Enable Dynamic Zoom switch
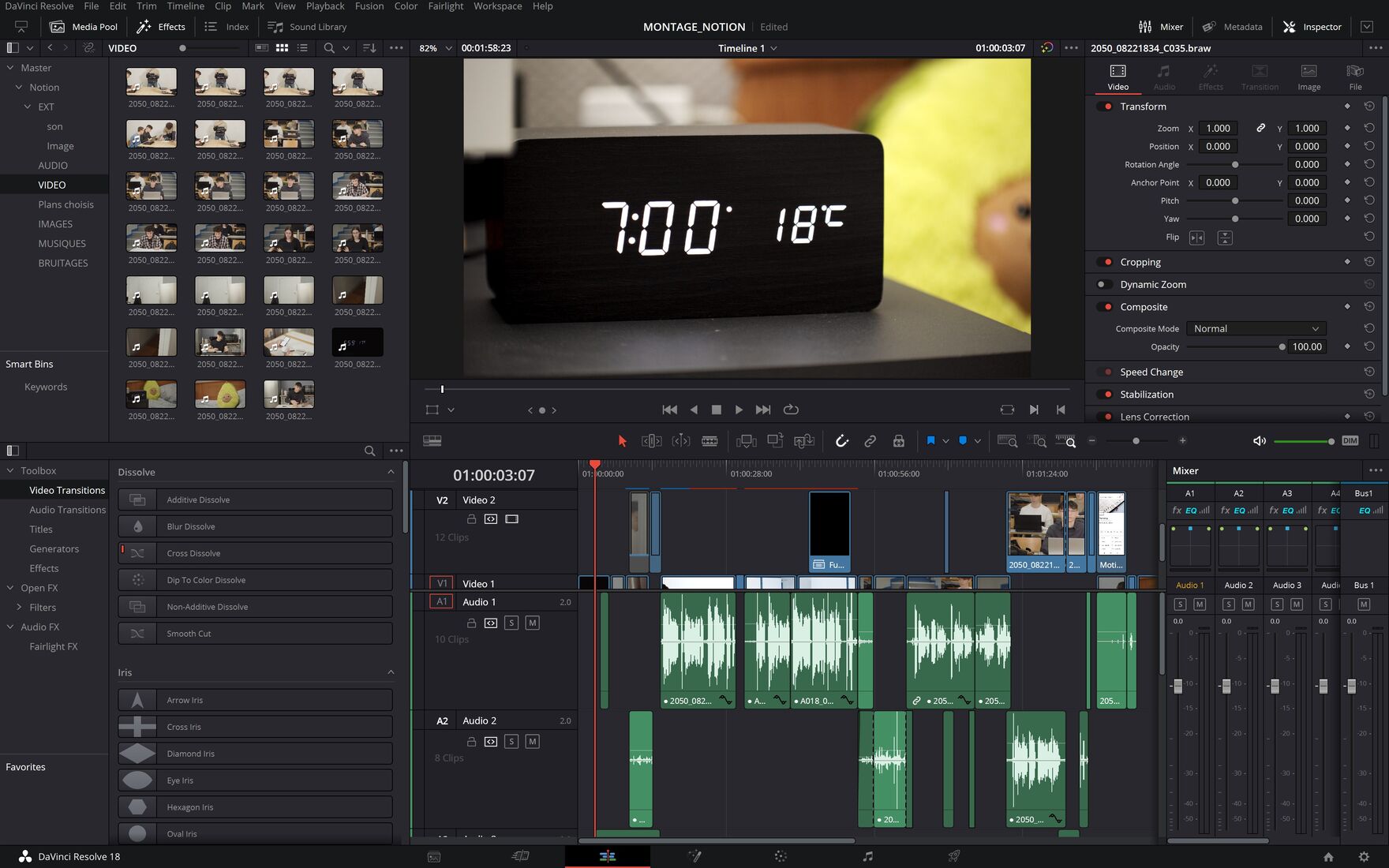 pyautogui.click(x=1105, y=284)
